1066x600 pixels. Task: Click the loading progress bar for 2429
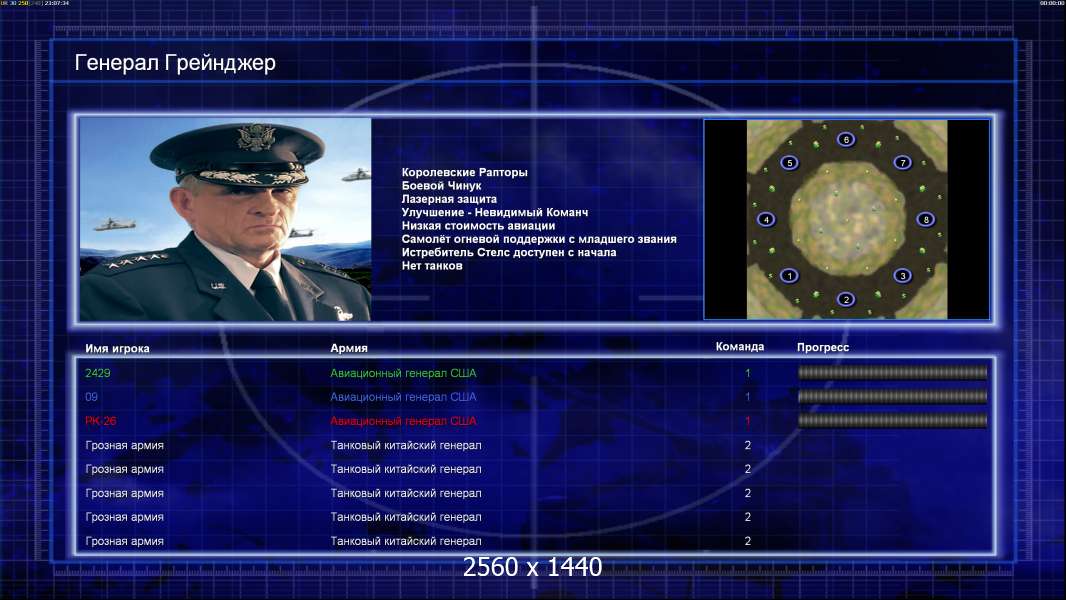point(892,372)
